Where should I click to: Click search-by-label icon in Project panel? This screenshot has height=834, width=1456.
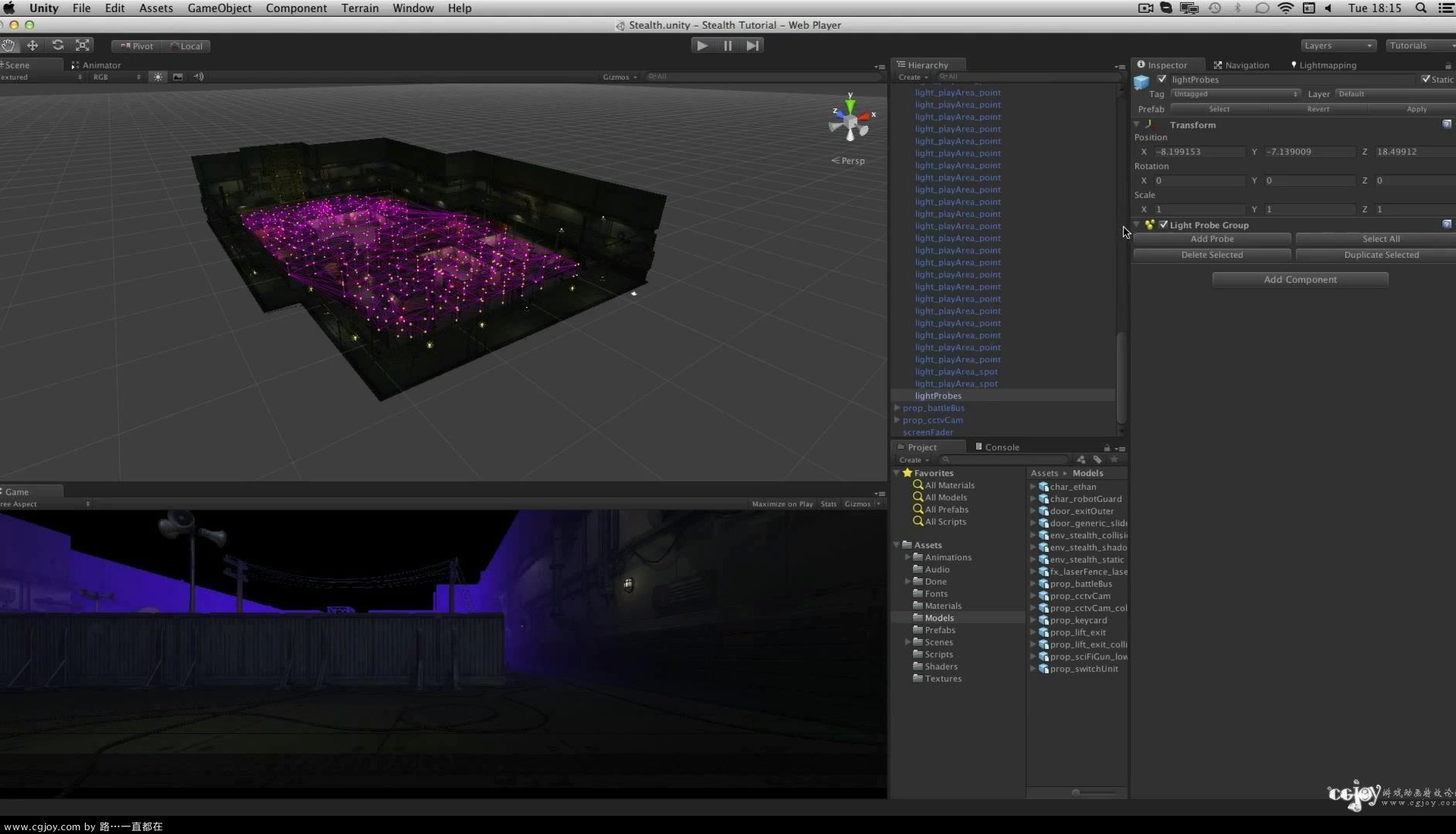point(1097,459)
